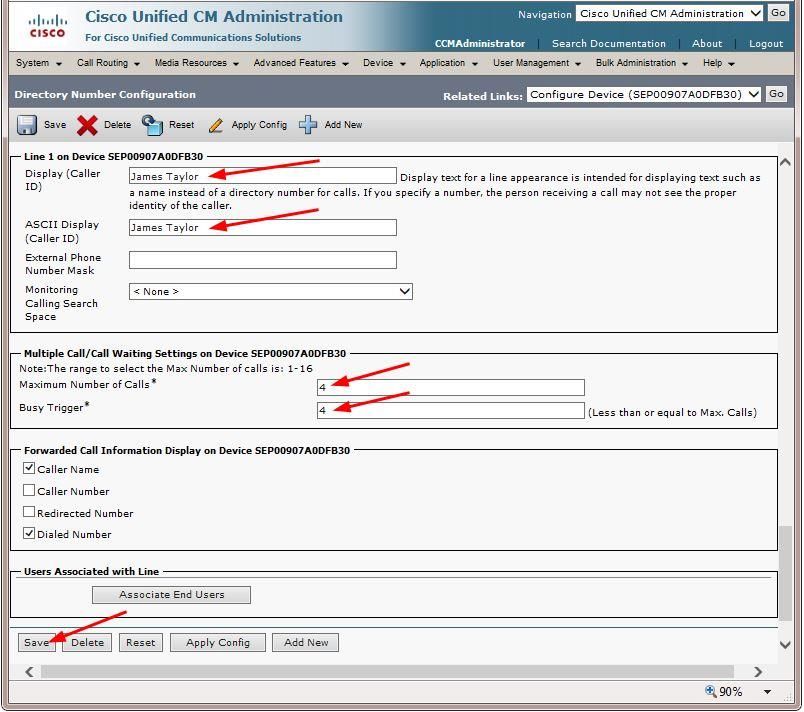Open the Bulk Administration menu
The width and height of the screenshot is (804, 712).
[641, 63]
